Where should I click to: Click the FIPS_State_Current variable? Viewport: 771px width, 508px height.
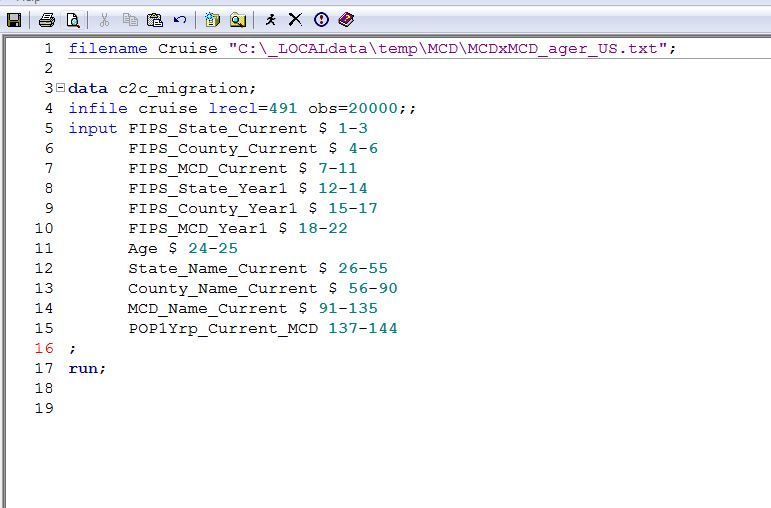[x=218, y=129]
